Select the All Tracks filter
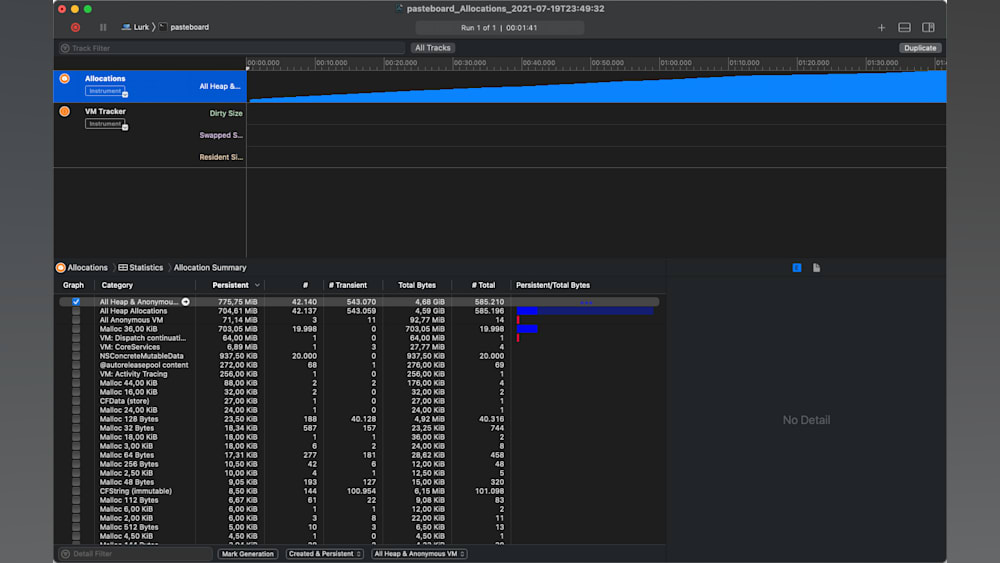This screenshot has height=563, width=1000. coord(432,48)
